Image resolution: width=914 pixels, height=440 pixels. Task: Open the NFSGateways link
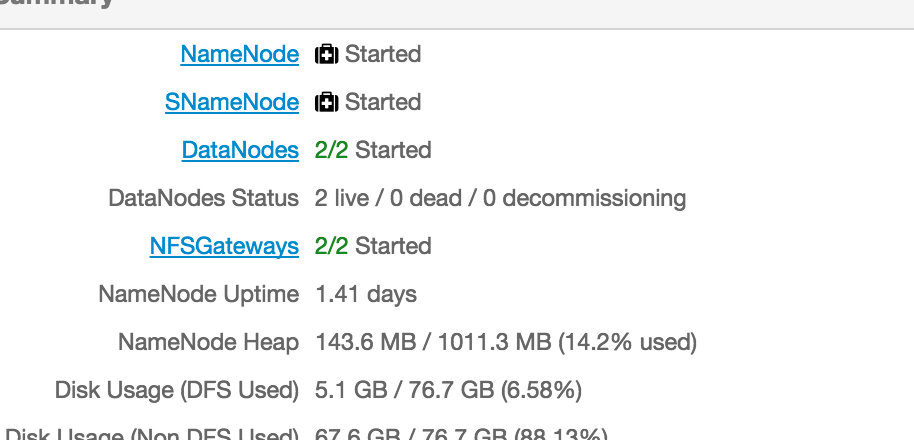(224, 246)
